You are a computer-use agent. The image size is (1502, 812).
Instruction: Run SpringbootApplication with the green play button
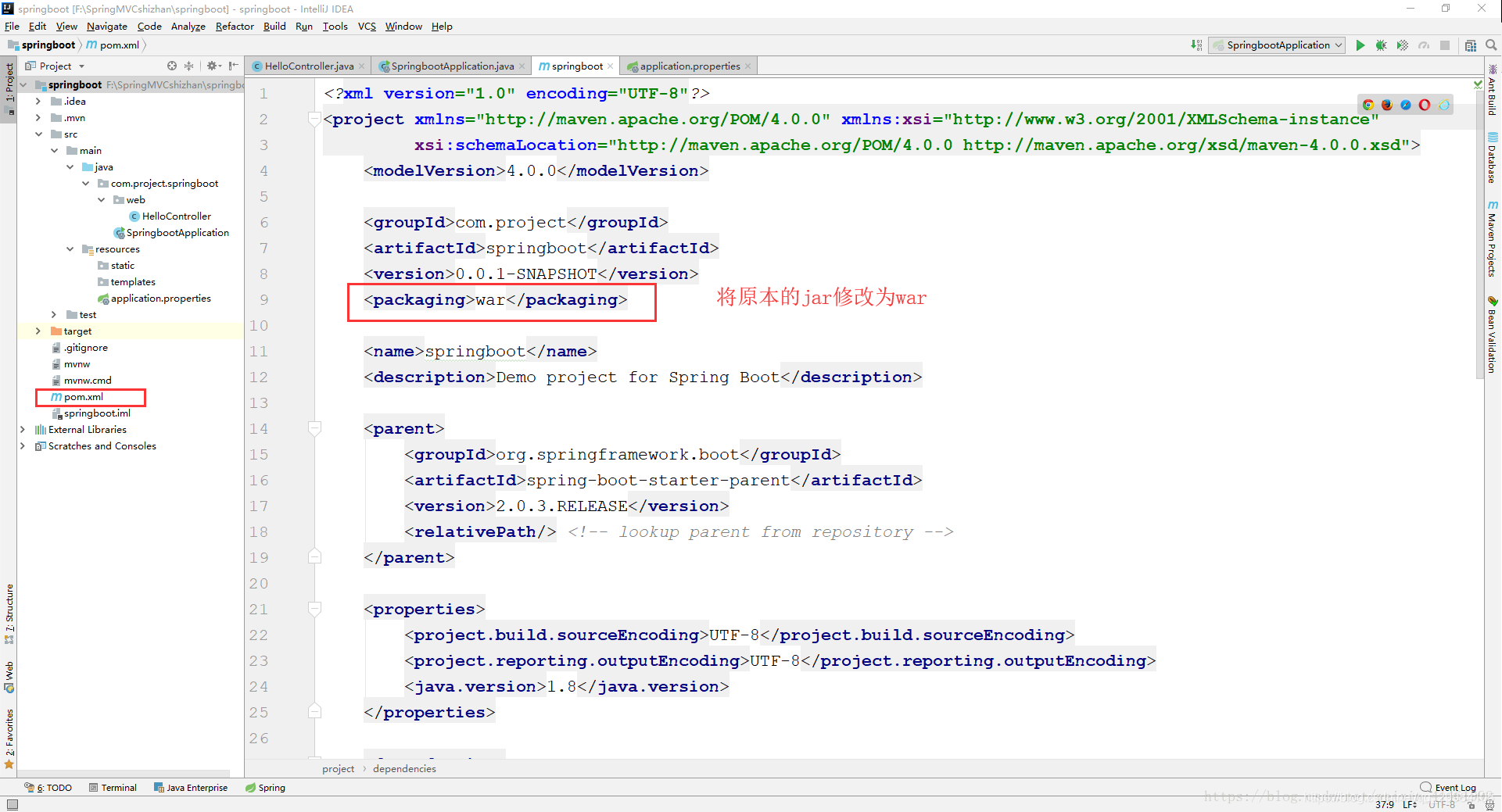click(1360, 45)
